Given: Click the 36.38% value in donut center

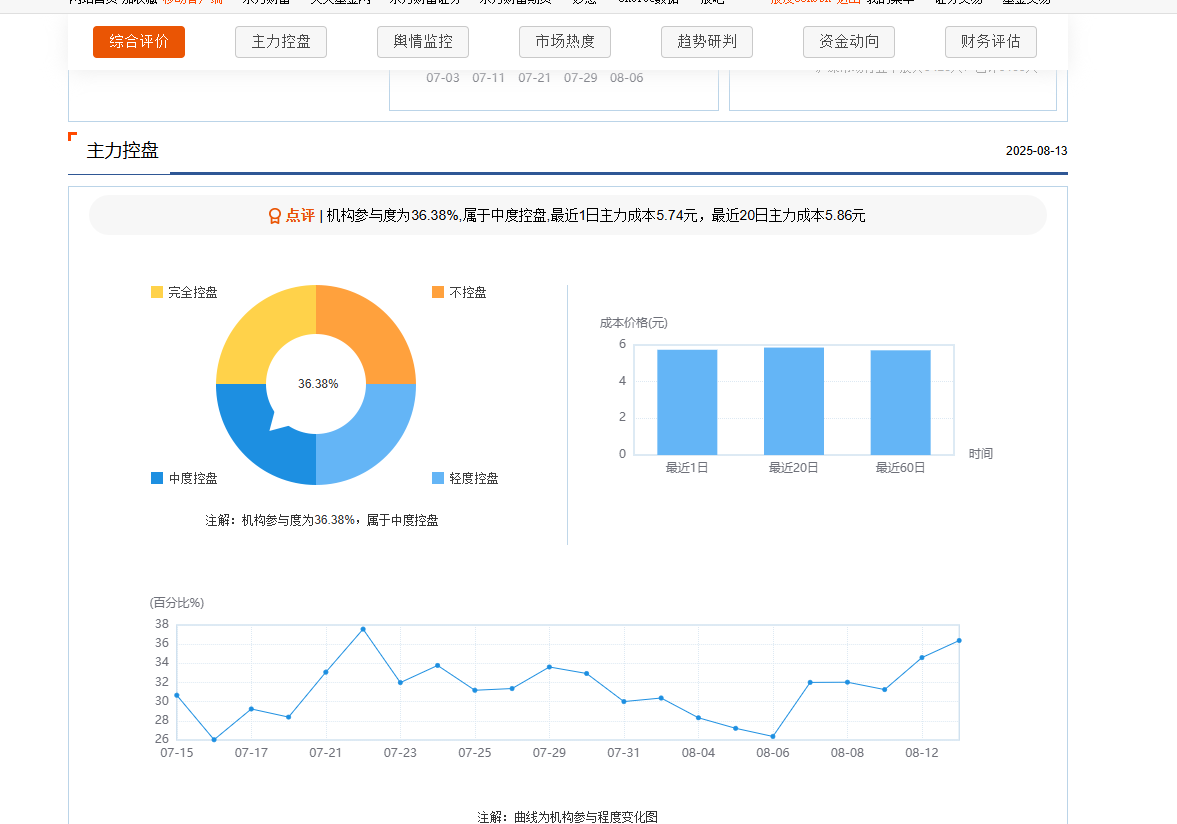Looking at the screenshot, I should click(318, 383).
